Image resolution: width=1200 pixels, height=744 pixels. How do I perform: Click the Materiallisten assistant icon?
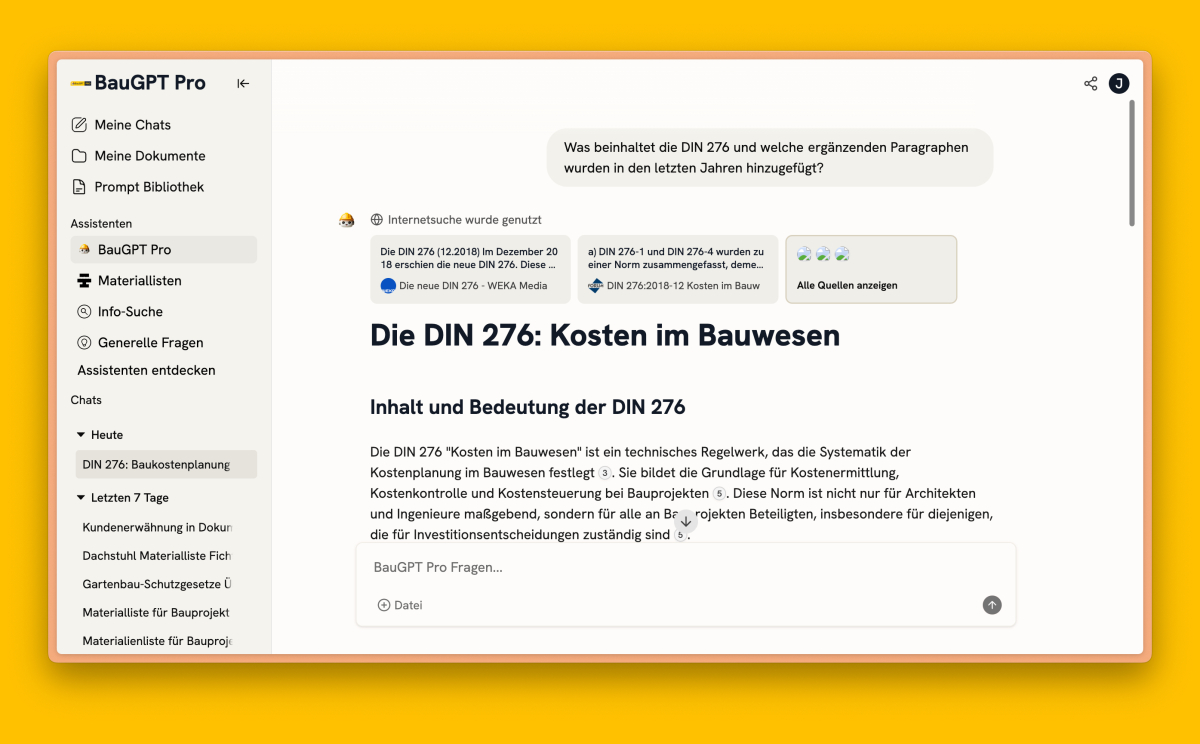click(84, 281)
